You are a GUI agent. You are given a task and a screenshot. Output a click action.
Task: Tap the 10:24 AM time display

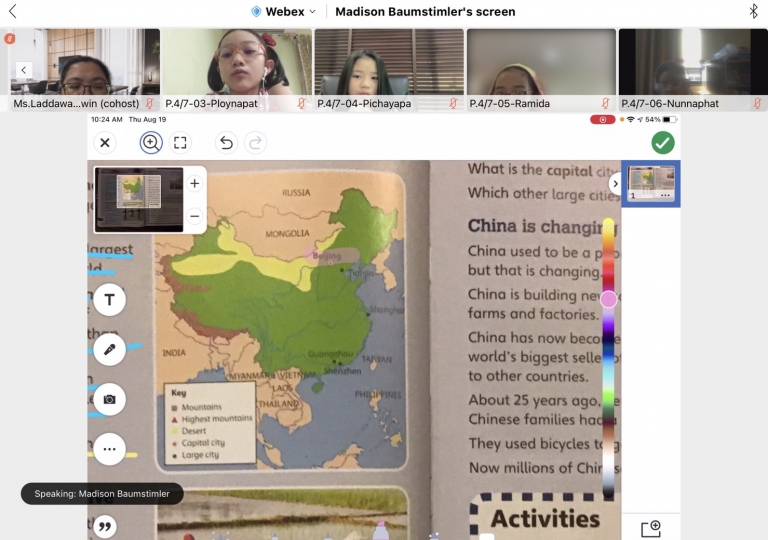[107, 120]
